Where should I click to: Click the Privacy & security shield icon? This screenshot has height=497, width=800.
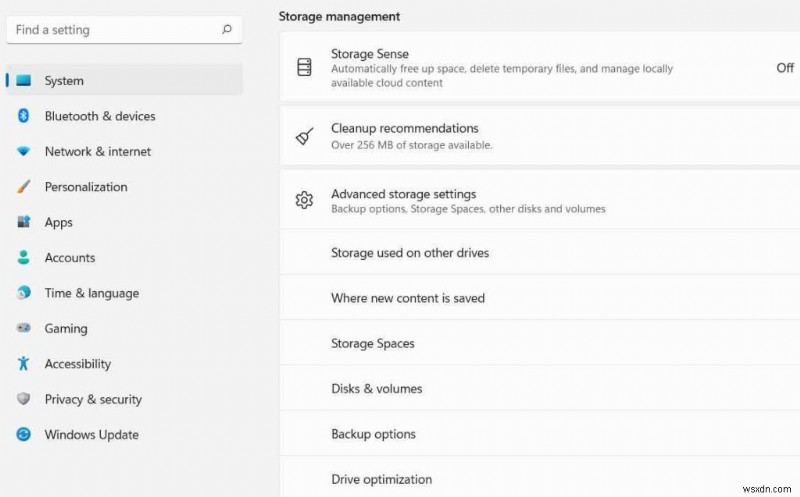point(24,399)
